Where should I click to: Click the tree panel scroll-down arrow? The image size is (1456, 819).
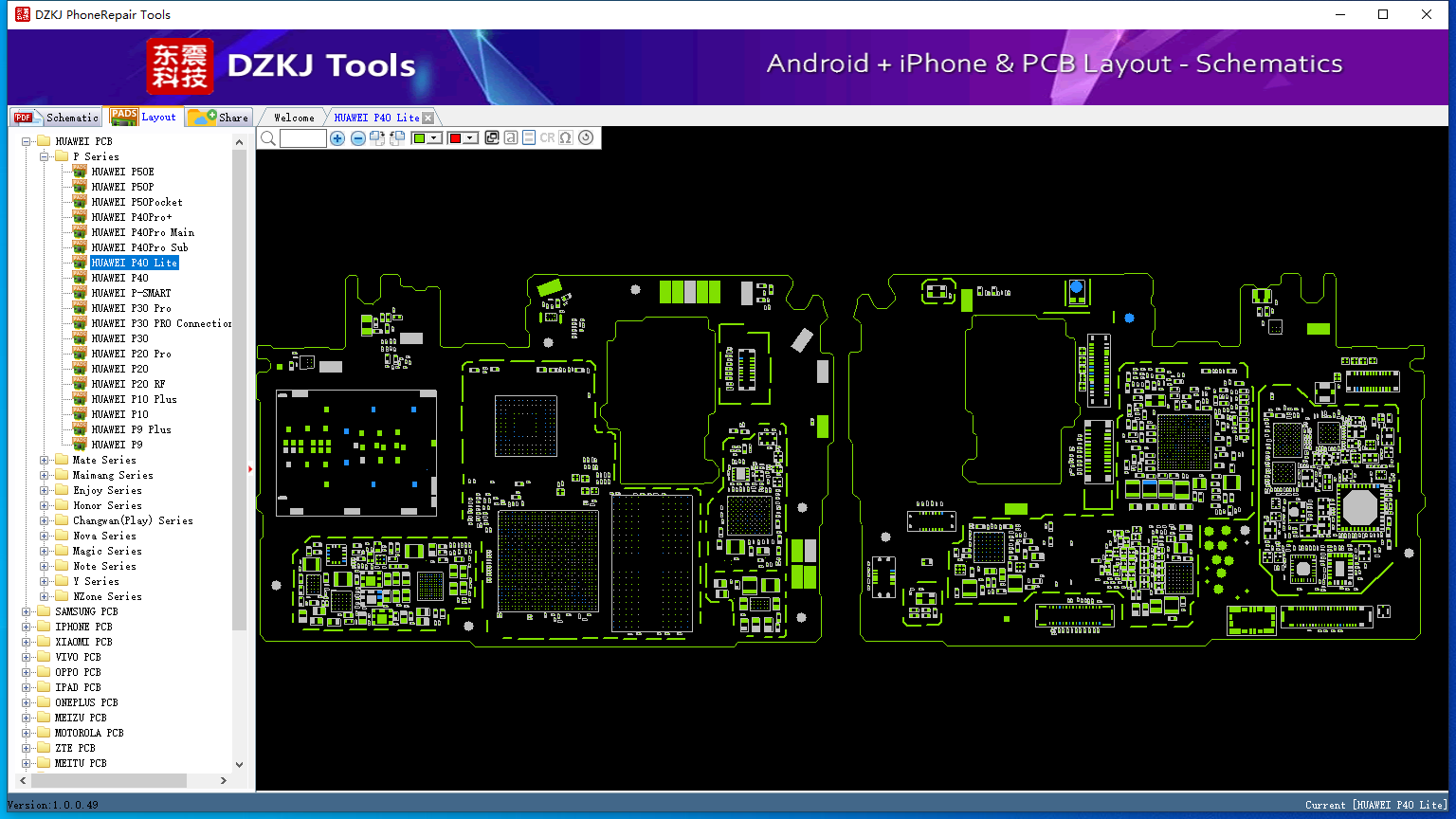[x=239, y=765]
